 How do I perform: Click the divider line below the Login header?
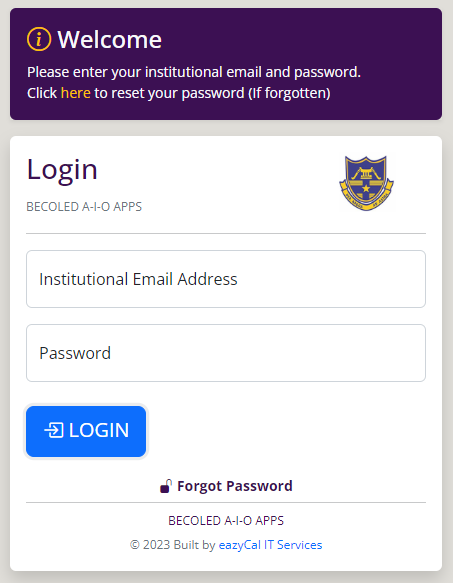[x=226, y=233]
